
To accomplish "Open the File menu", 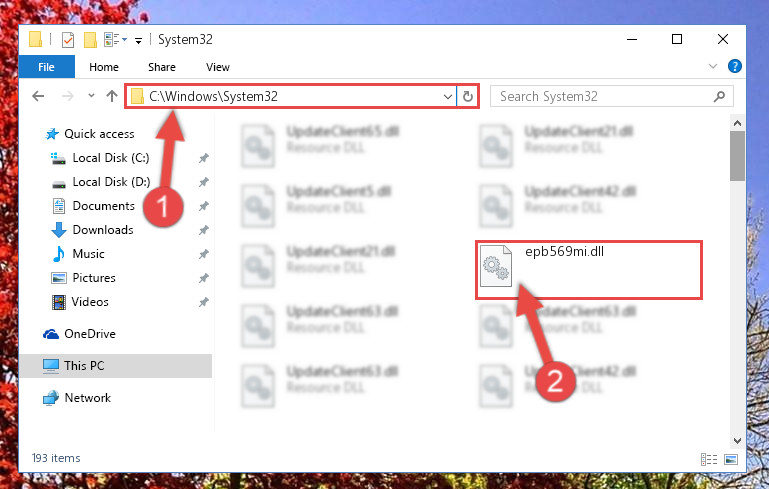I will [x=47, y=67].
